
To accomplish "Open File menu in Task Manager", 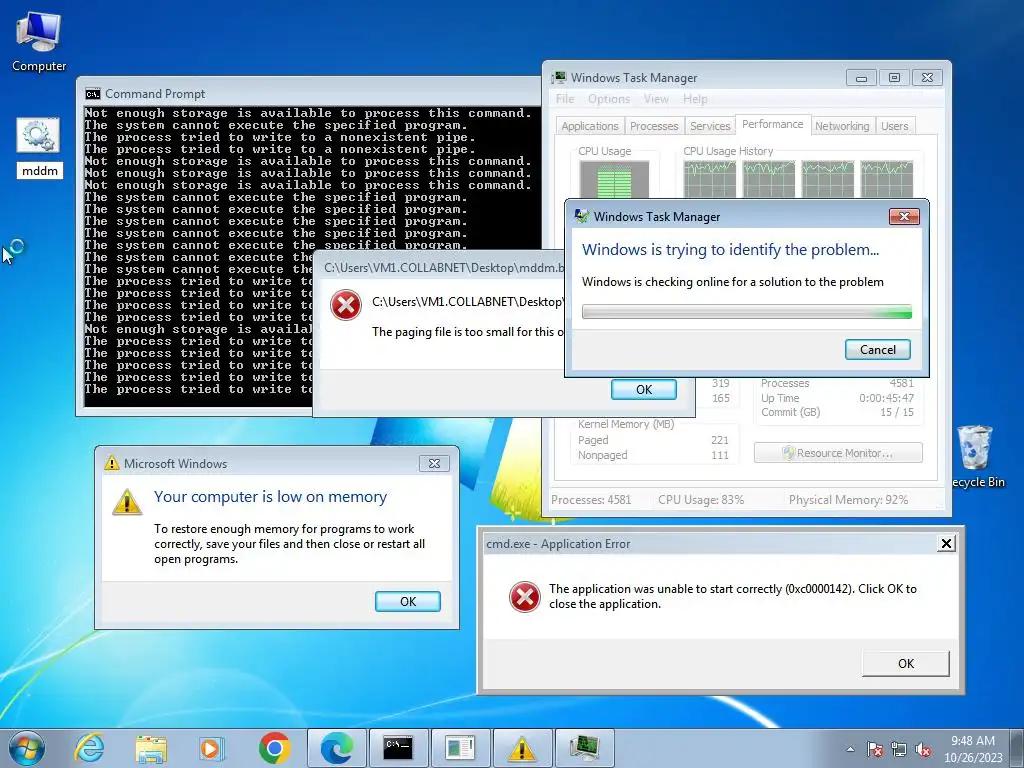I will tap(565, 99).
